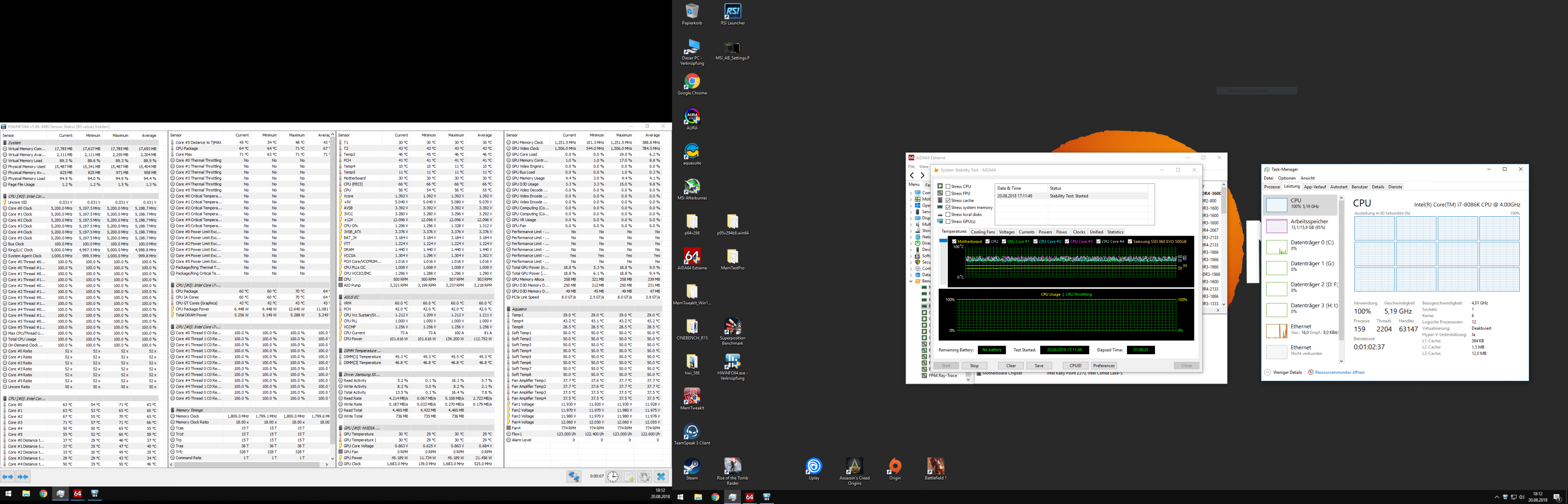
Task: Enable the Stress CPU checkbox
Action: 948,186
